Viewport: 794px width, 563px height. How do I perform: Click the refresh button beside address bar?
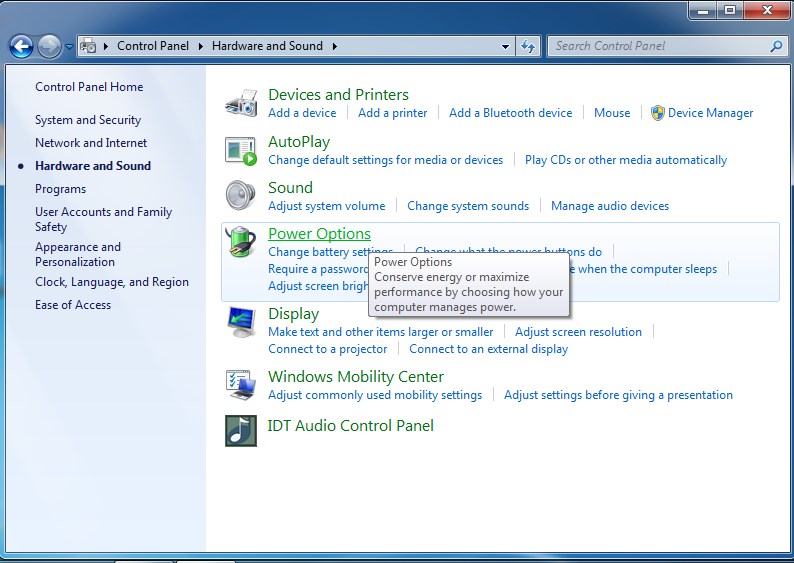pos(528,47)
